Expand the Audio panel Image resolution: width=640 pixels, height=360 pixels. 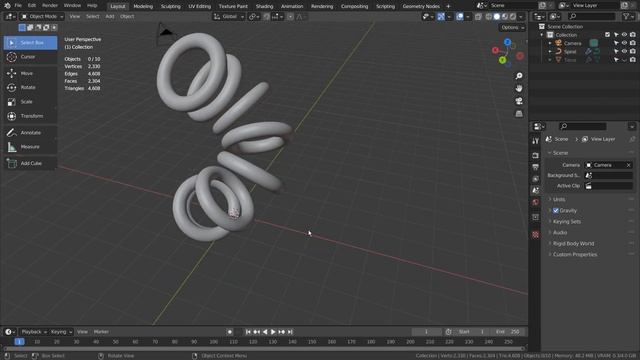(560, 233)
